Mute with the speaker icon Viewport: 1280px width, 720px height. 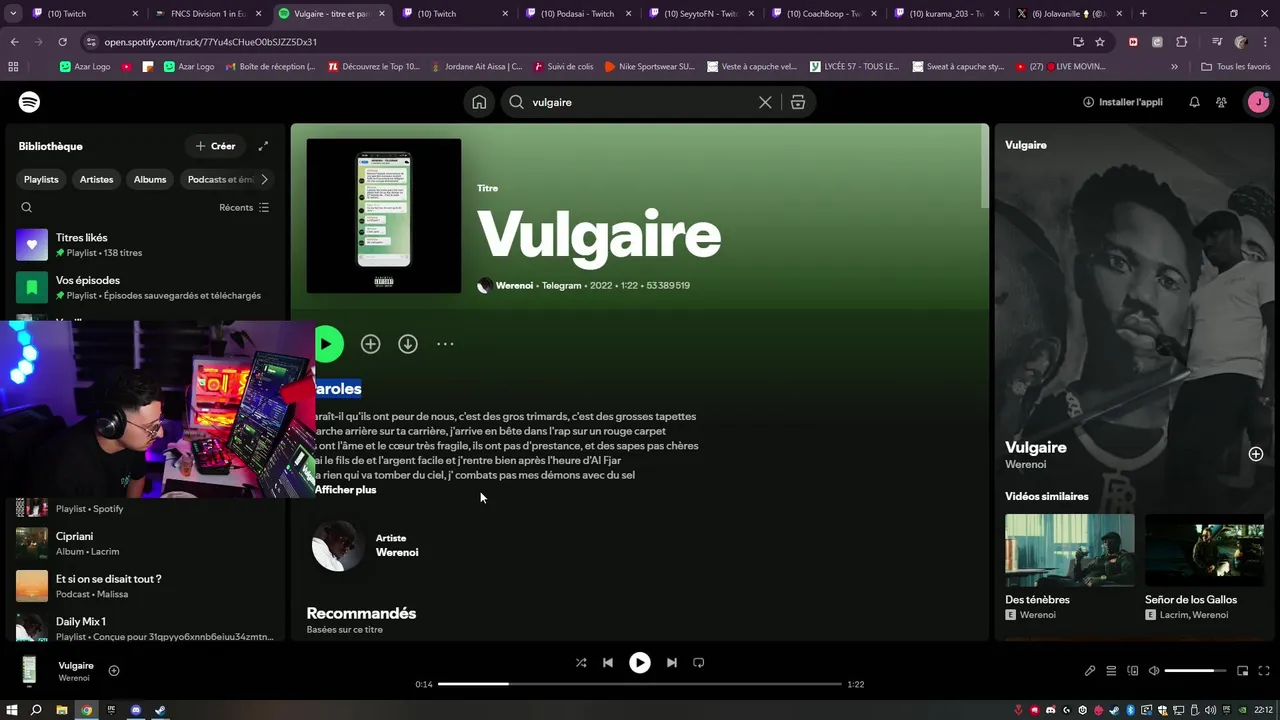(1154, 671)
